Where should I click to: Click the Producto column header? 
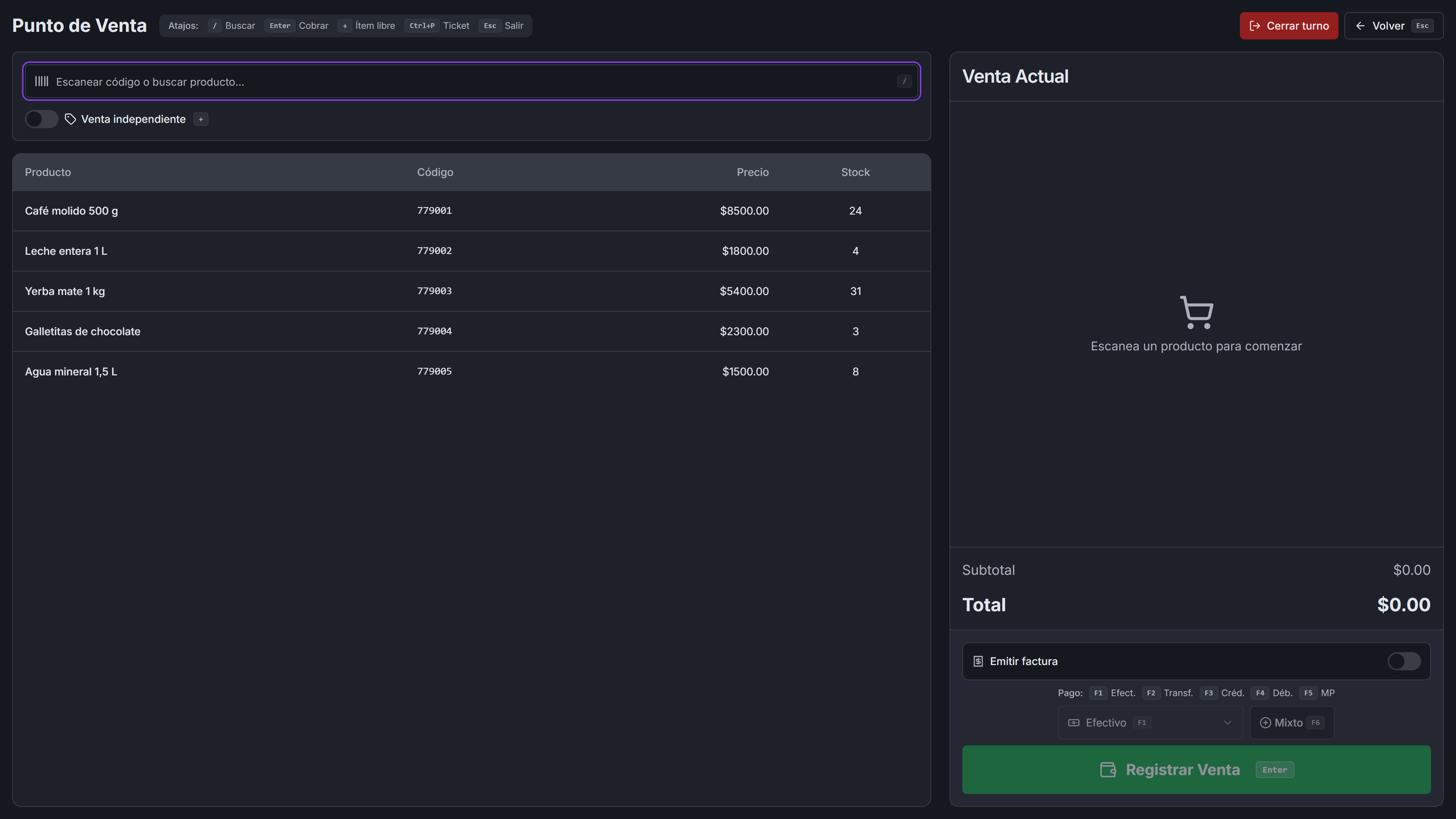[x=48, y=173]
